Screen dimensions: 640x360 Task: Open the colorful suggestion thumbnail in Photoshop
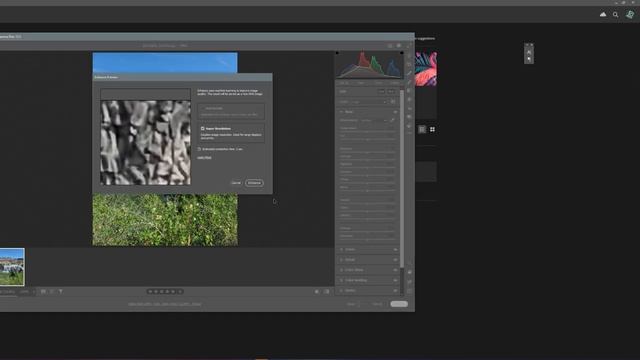tap(426, 69)
